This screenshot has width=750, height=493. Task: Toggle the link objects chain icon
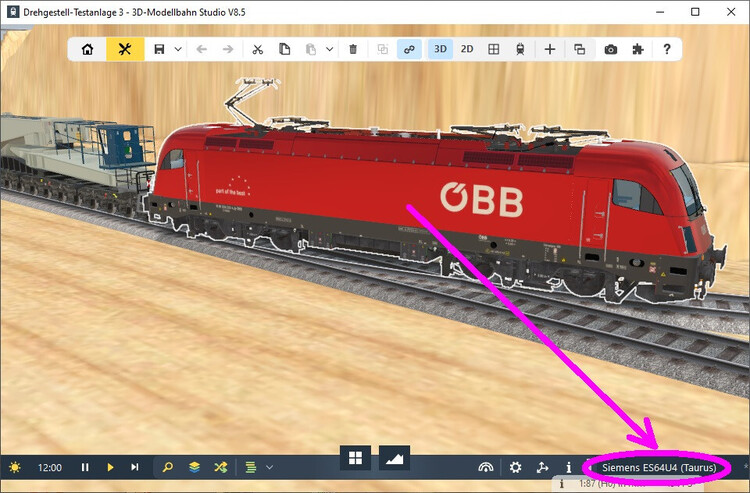pyautogui.click(x=409, y=49)
